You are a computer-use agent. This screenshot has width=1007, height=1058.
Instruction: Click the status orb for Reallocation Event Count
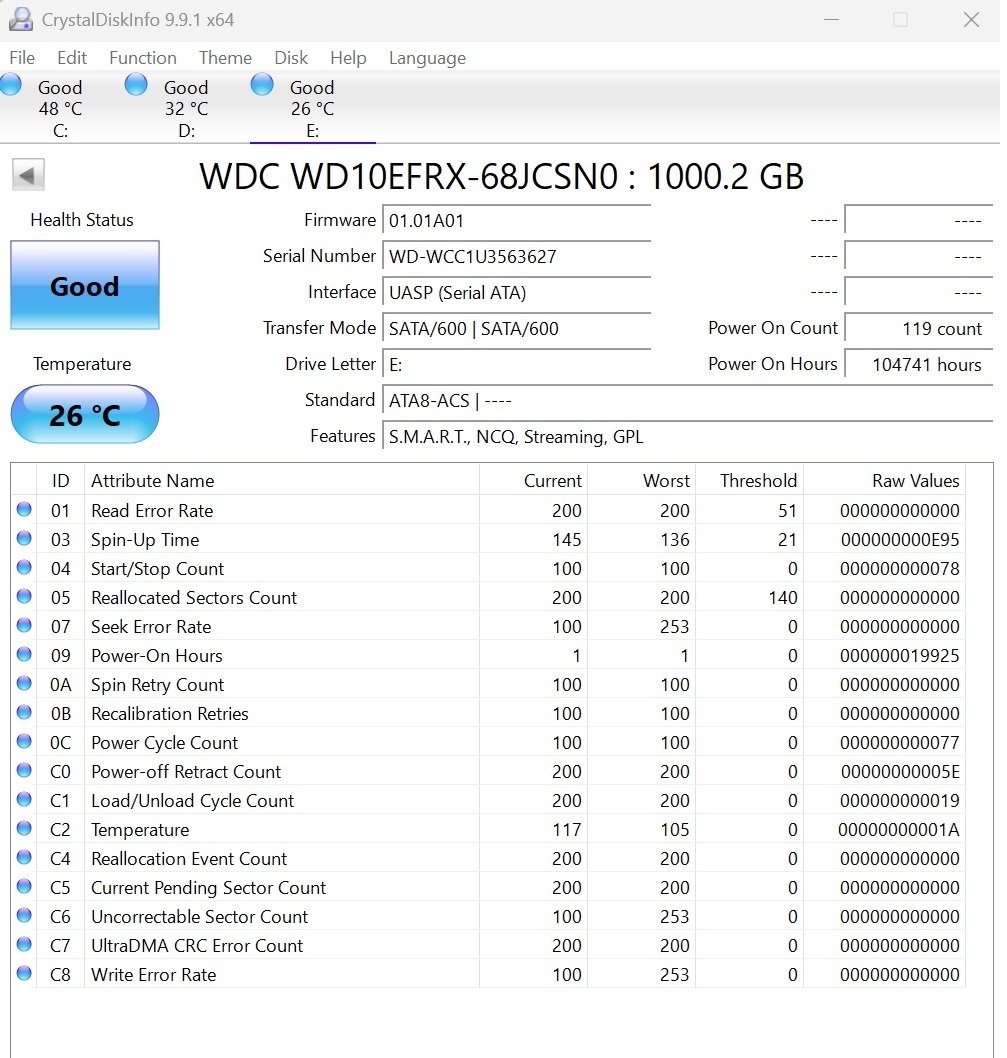click(24, 858)
